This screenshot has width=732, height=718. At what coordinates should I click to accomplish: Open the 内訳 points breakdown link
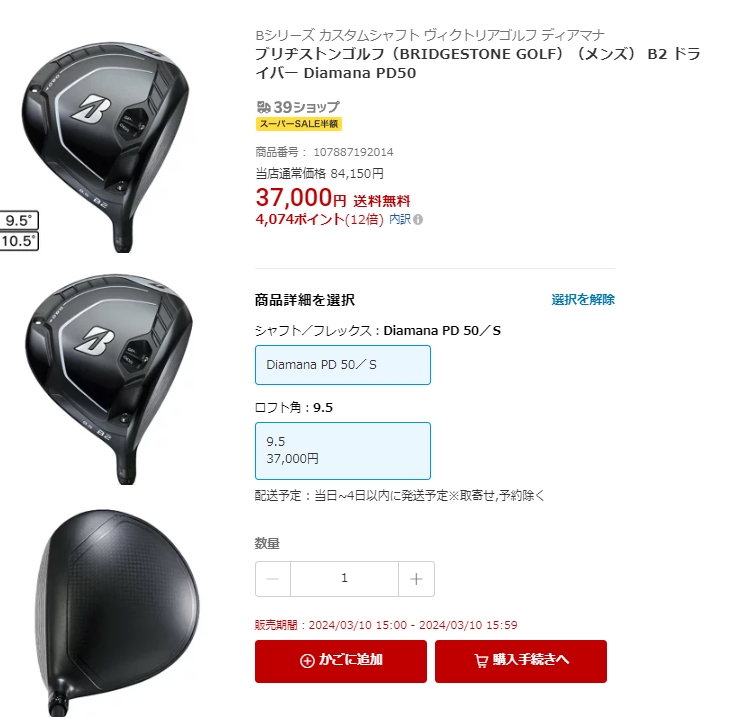[400, 219]
